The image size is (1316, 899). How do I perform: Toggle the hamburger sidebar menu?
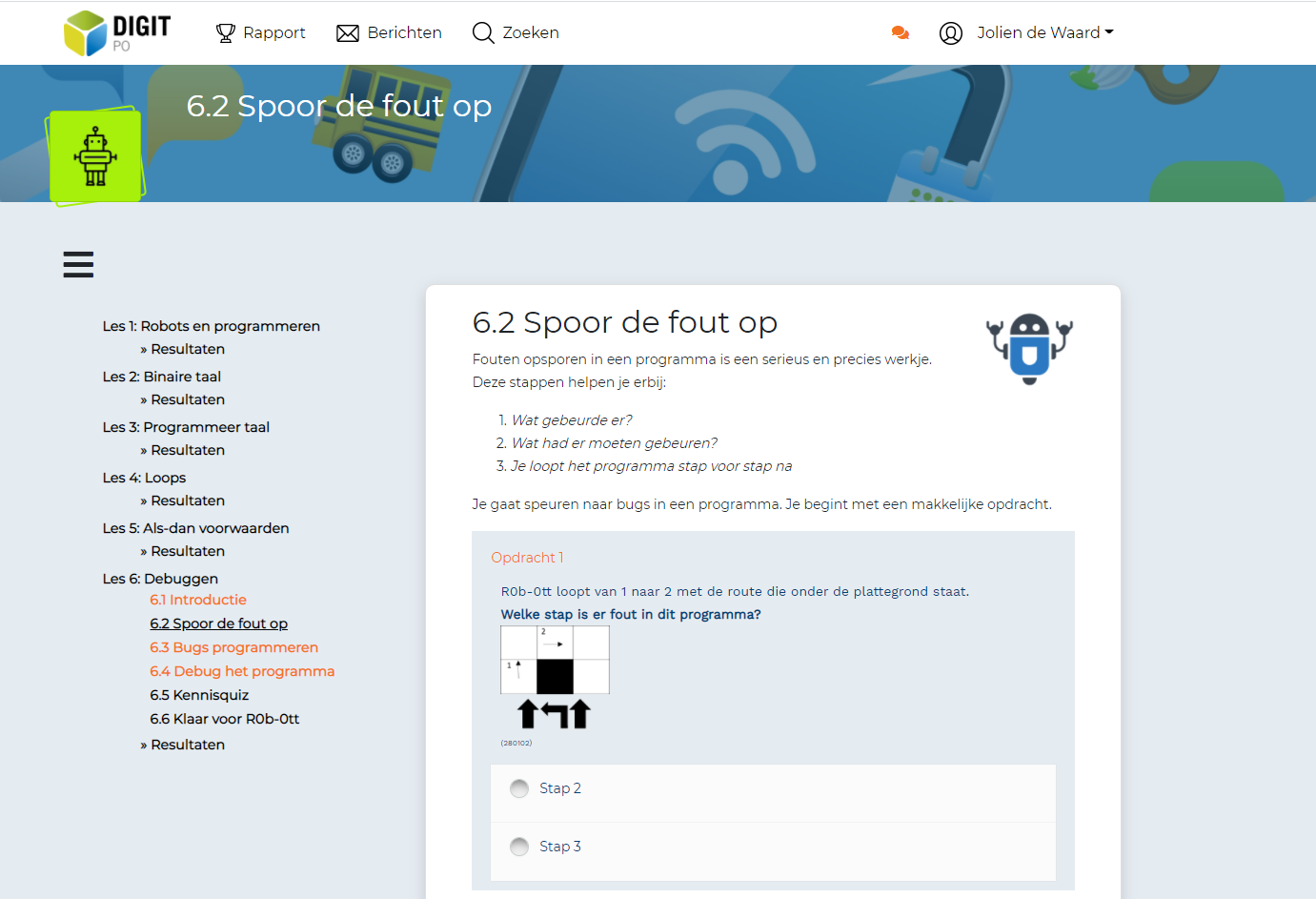point(78,264)
